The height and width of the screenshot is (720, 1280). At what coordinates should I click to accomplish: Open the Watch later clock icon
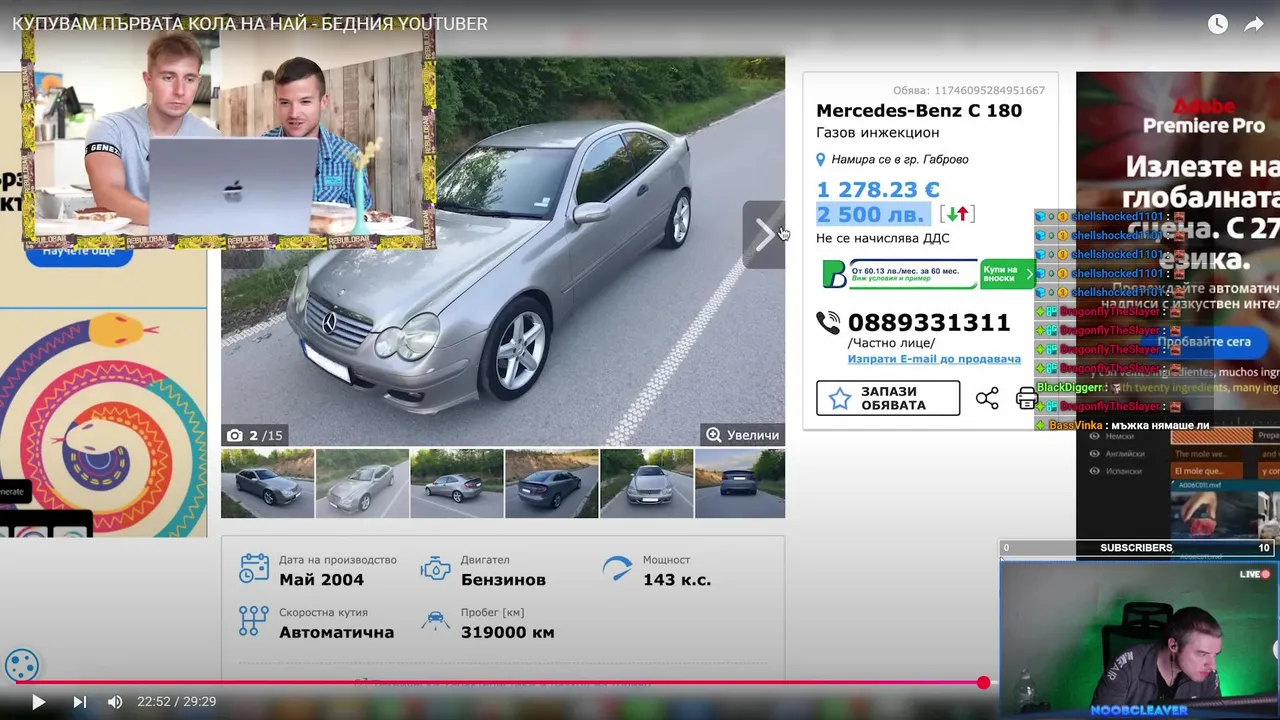click(1217, 24)
